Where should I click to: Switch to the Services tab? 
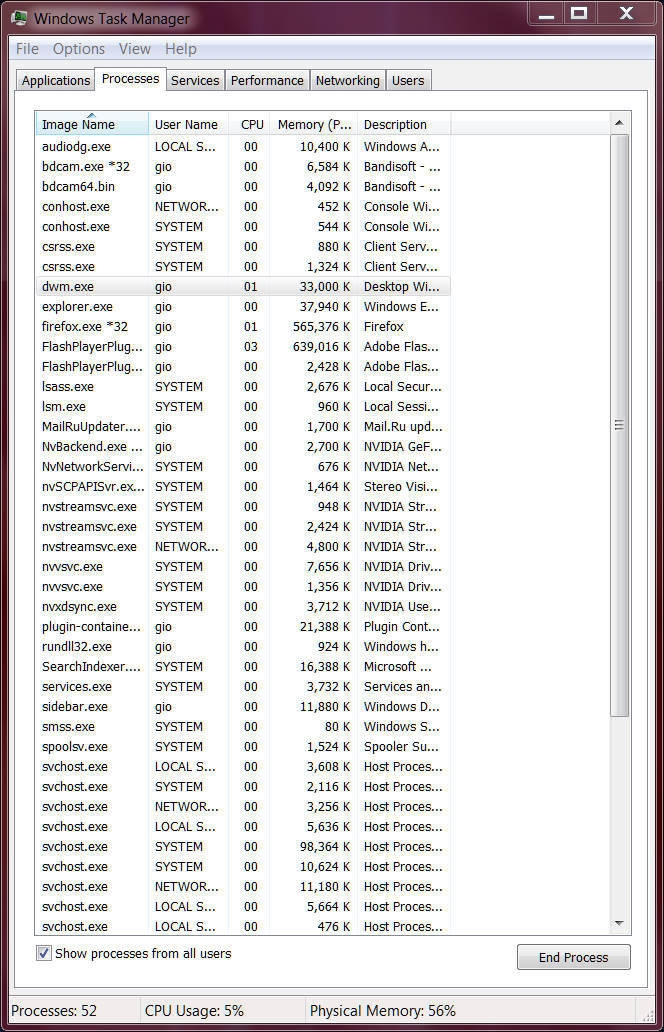pyautogui.click(x=195, y=80)
